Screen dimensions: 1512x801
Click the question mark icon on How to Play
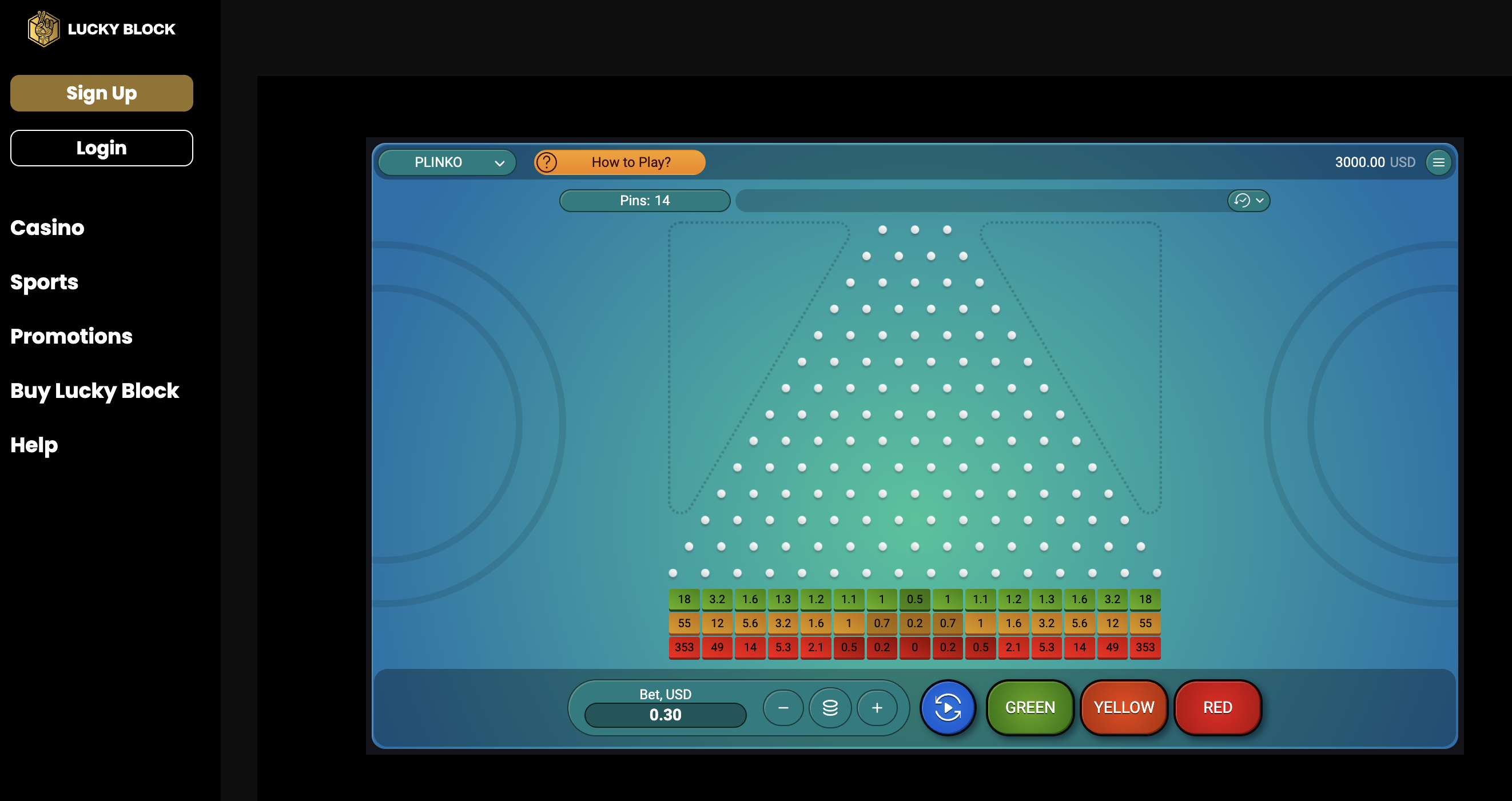point(548,162)
